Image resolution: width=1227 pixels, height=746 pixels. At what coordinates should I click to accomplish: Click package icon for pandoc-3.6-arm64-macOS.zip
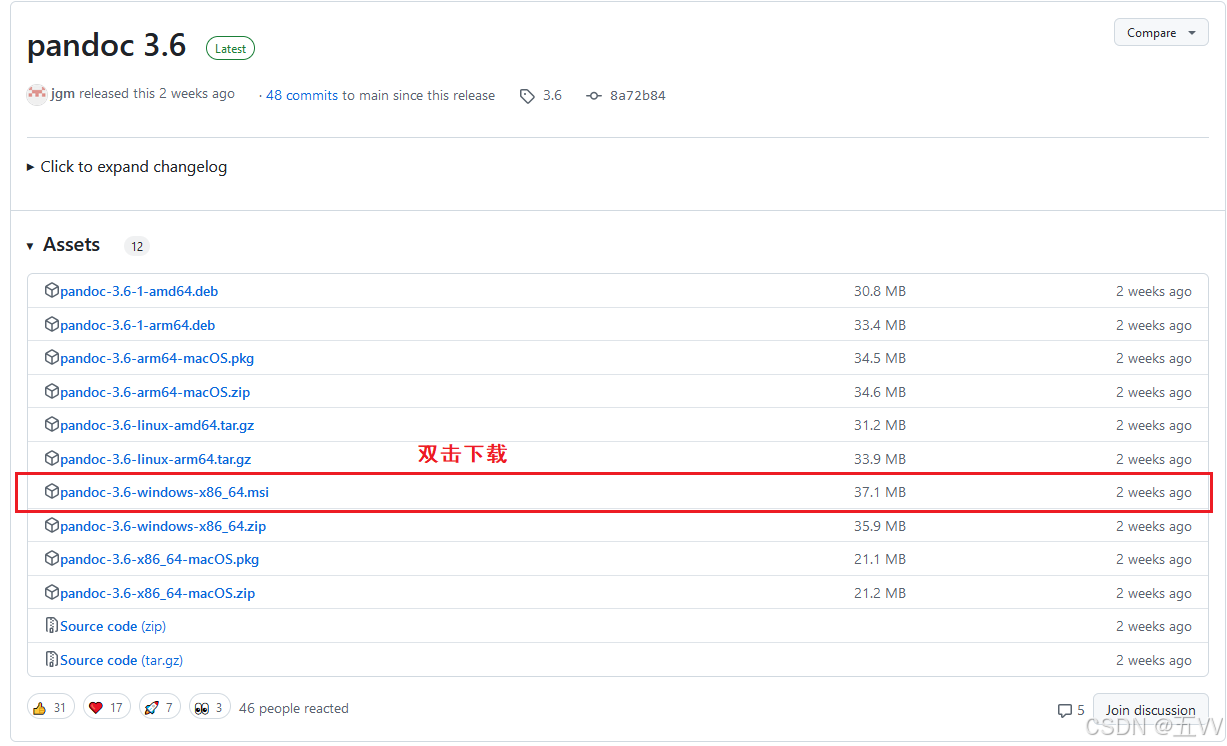click(52, 392)
